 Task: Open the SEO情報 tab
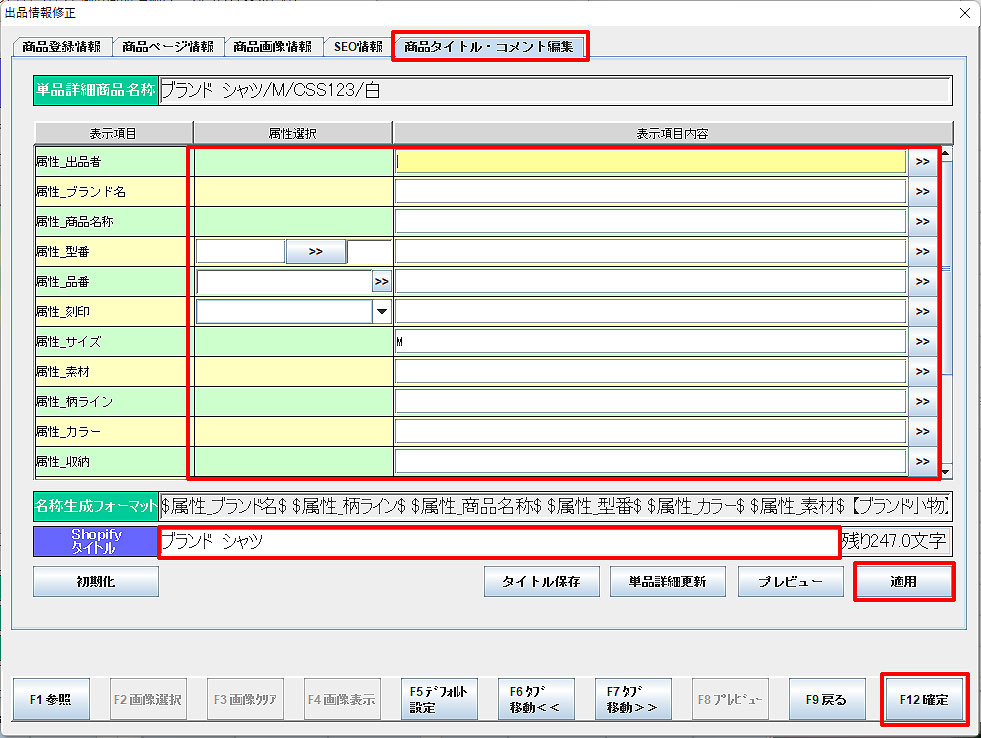(357, 46)
